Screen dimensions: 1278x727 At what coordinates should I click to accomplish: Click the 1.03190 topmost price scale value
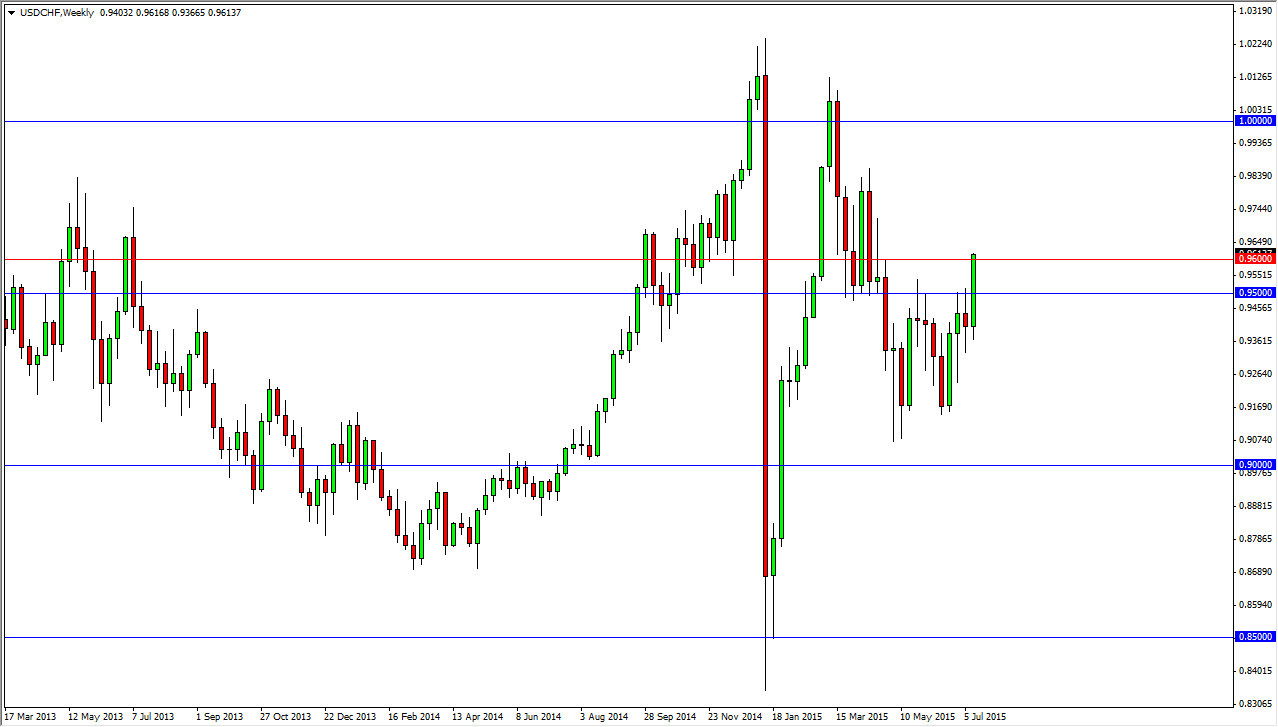click(x=1255, y=11)
